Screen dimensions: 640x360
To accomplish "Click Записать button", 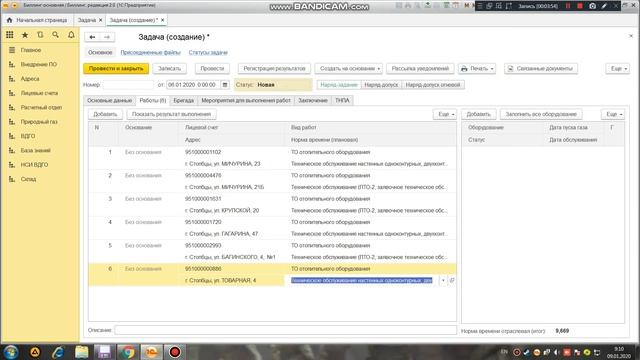I will [x=169, y=69].
